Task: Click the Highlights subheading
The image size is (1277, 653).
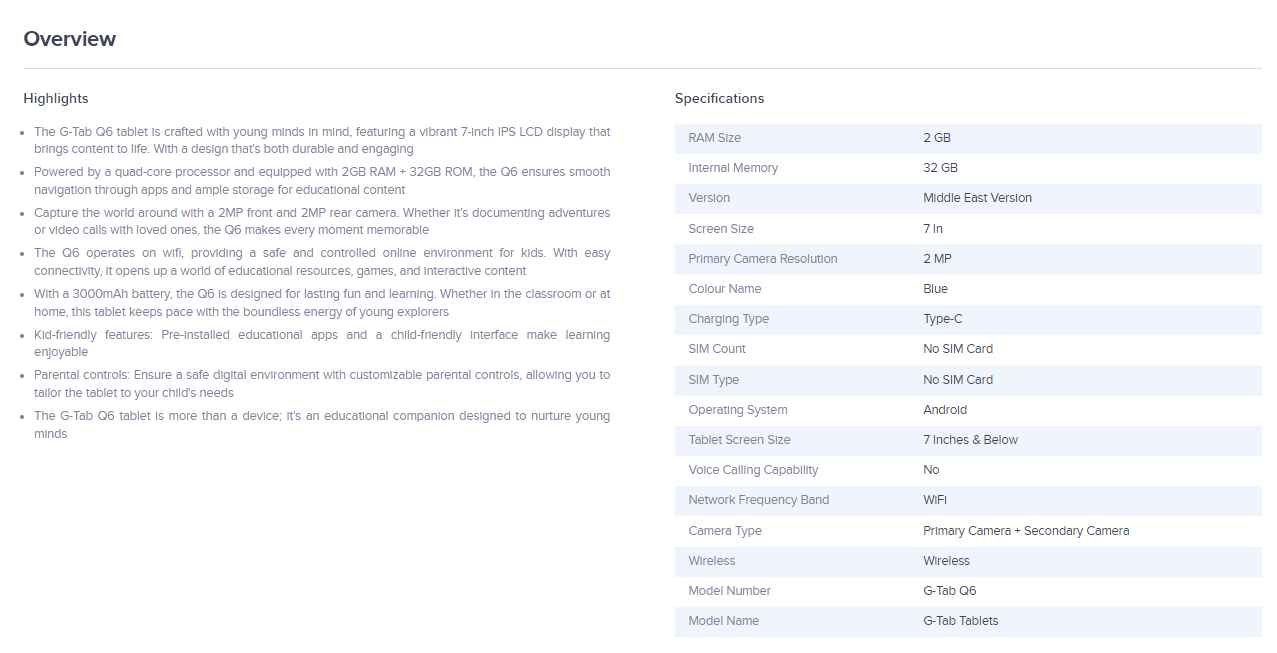Action: [x=56, y=98]
